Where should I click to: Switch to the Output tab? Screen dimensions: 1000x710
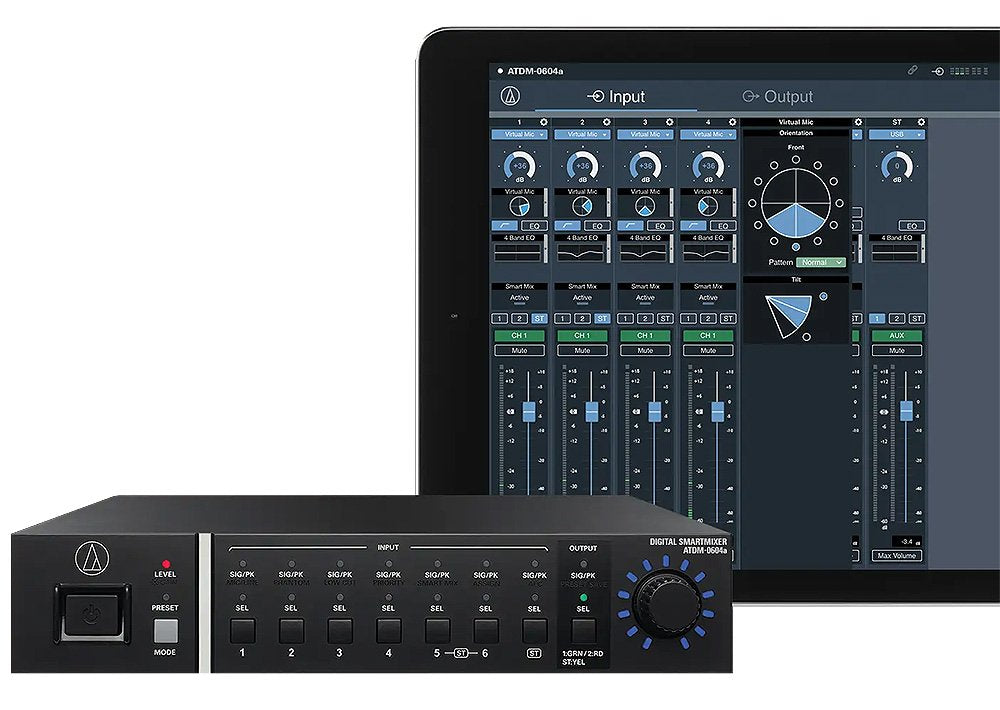click(778, 97)
